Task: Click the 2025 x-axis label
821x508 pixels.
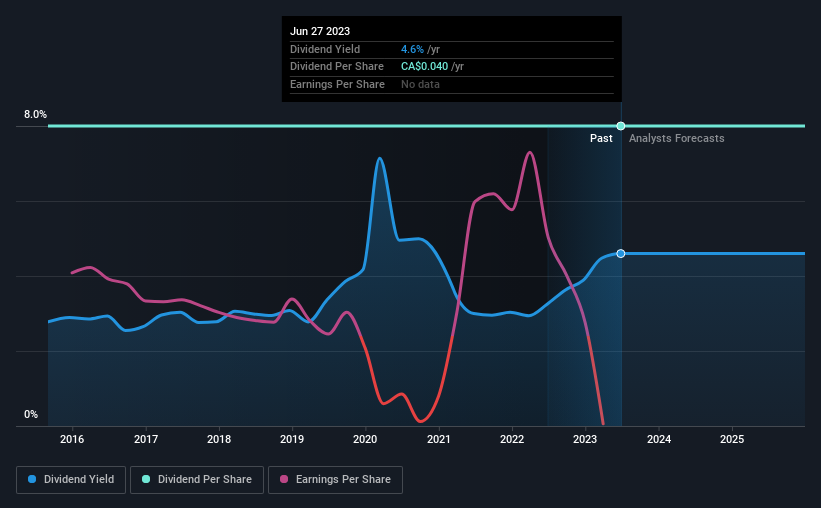Action: pos(732,439)
